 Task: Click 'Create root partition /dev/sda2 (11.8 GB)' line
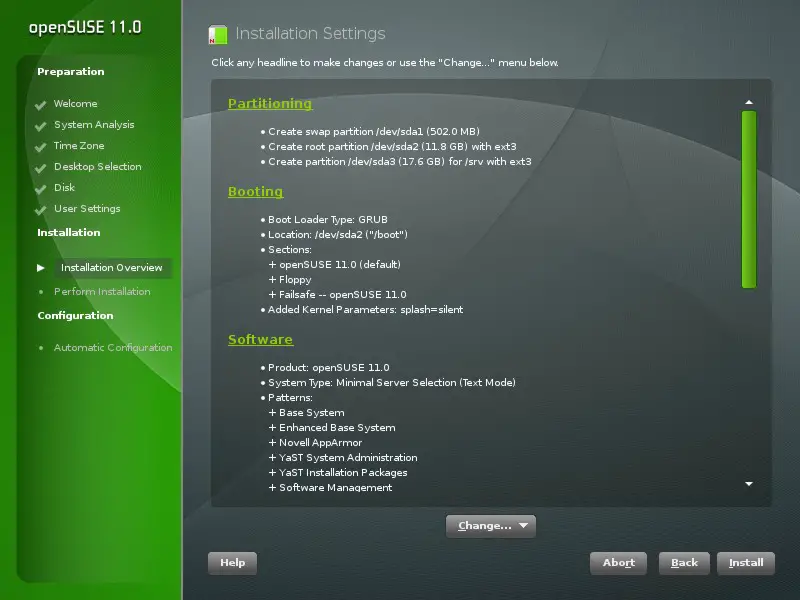[392, 147]
